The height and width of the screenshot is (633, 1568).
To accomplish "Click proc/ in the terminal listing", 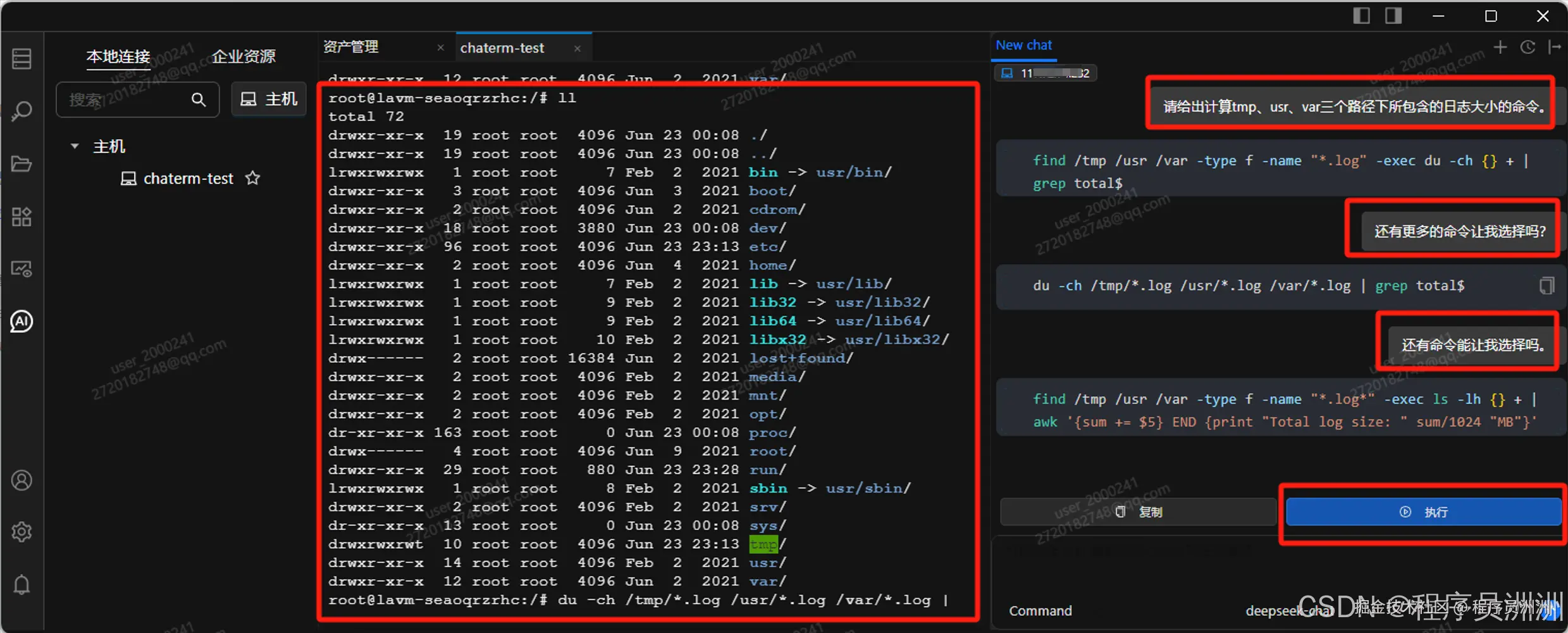I will tap(772, 433).
